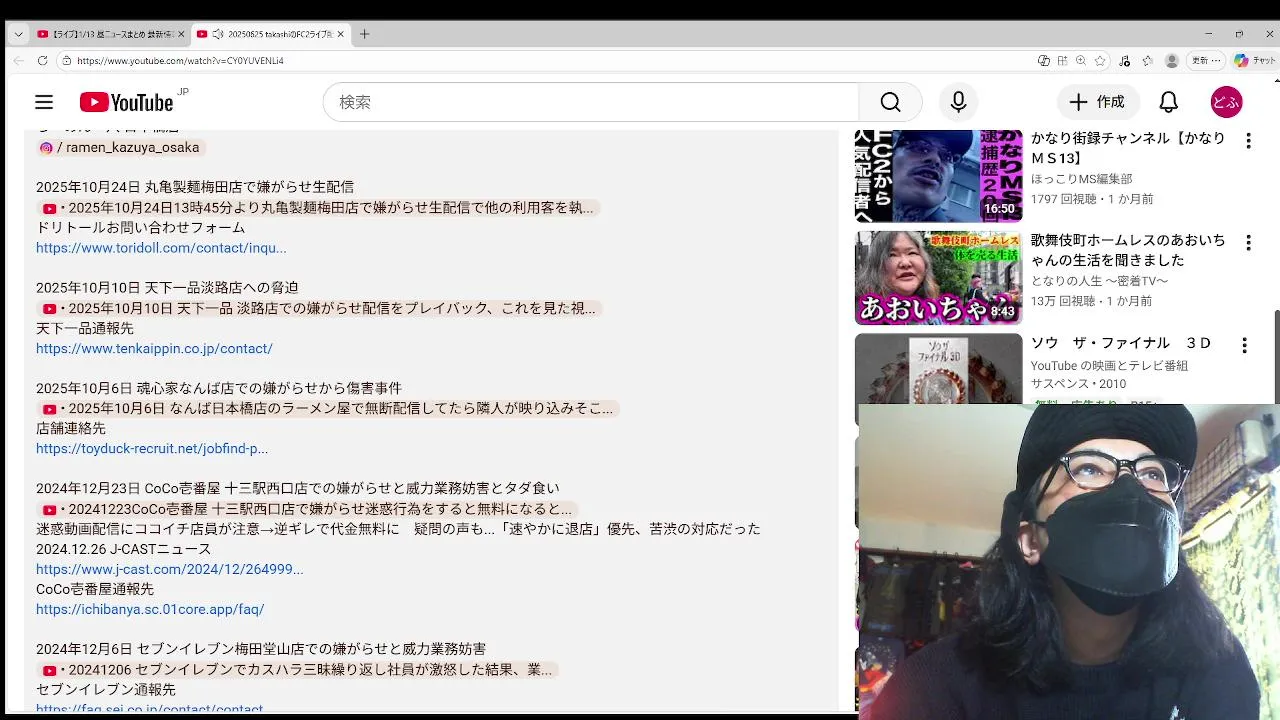
Task: Open the 20241206 セブンイレブン video chip link
Action: pos(297,669)
